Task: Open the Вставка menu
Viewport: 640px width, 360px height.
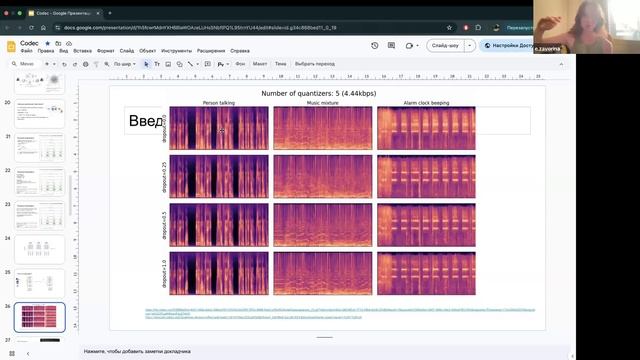Action: [x=82, y=51]
